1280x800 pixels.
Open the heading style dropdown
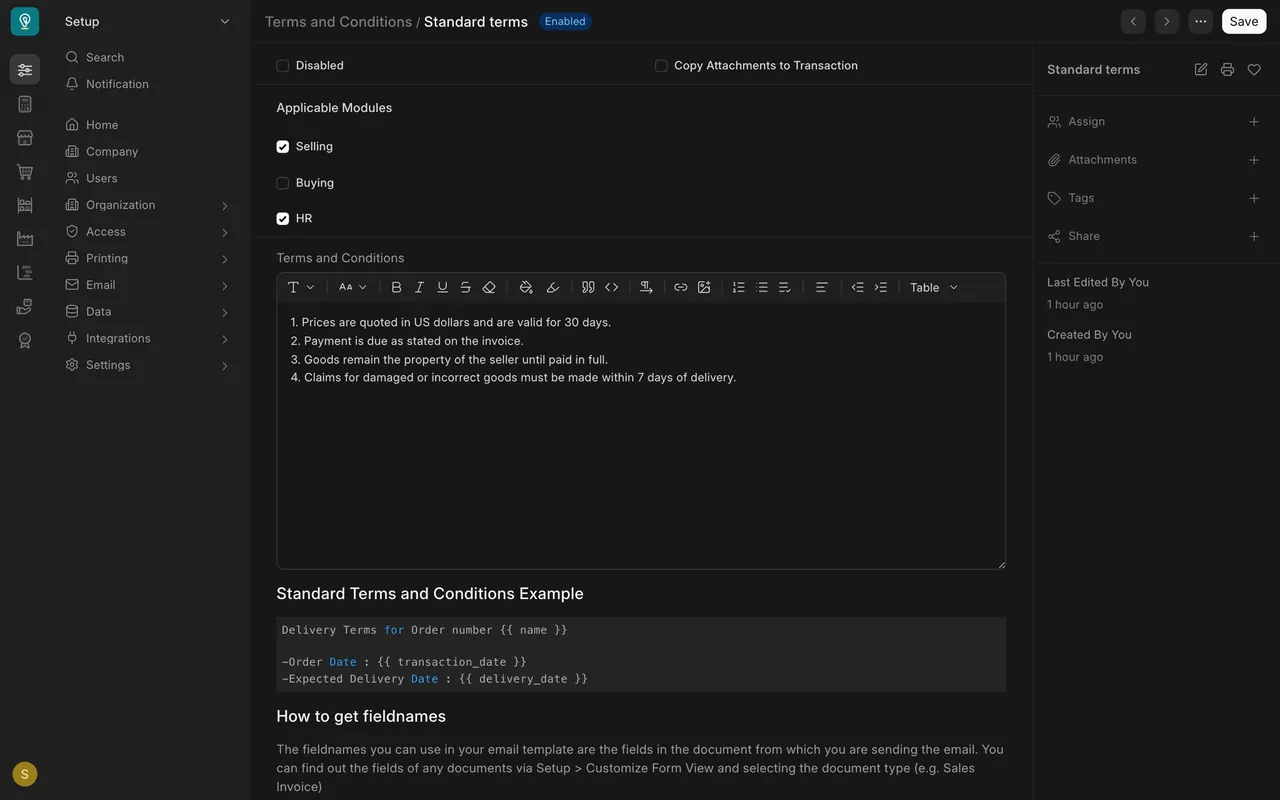[301, 287]
